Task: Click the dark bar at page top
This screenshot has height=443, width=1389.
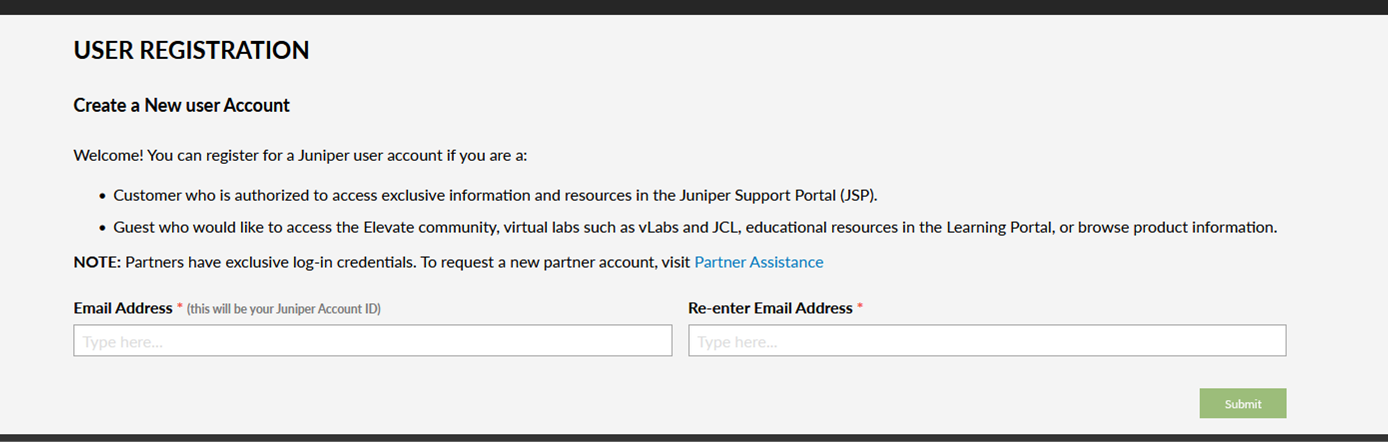Action: tap(694, 7)
